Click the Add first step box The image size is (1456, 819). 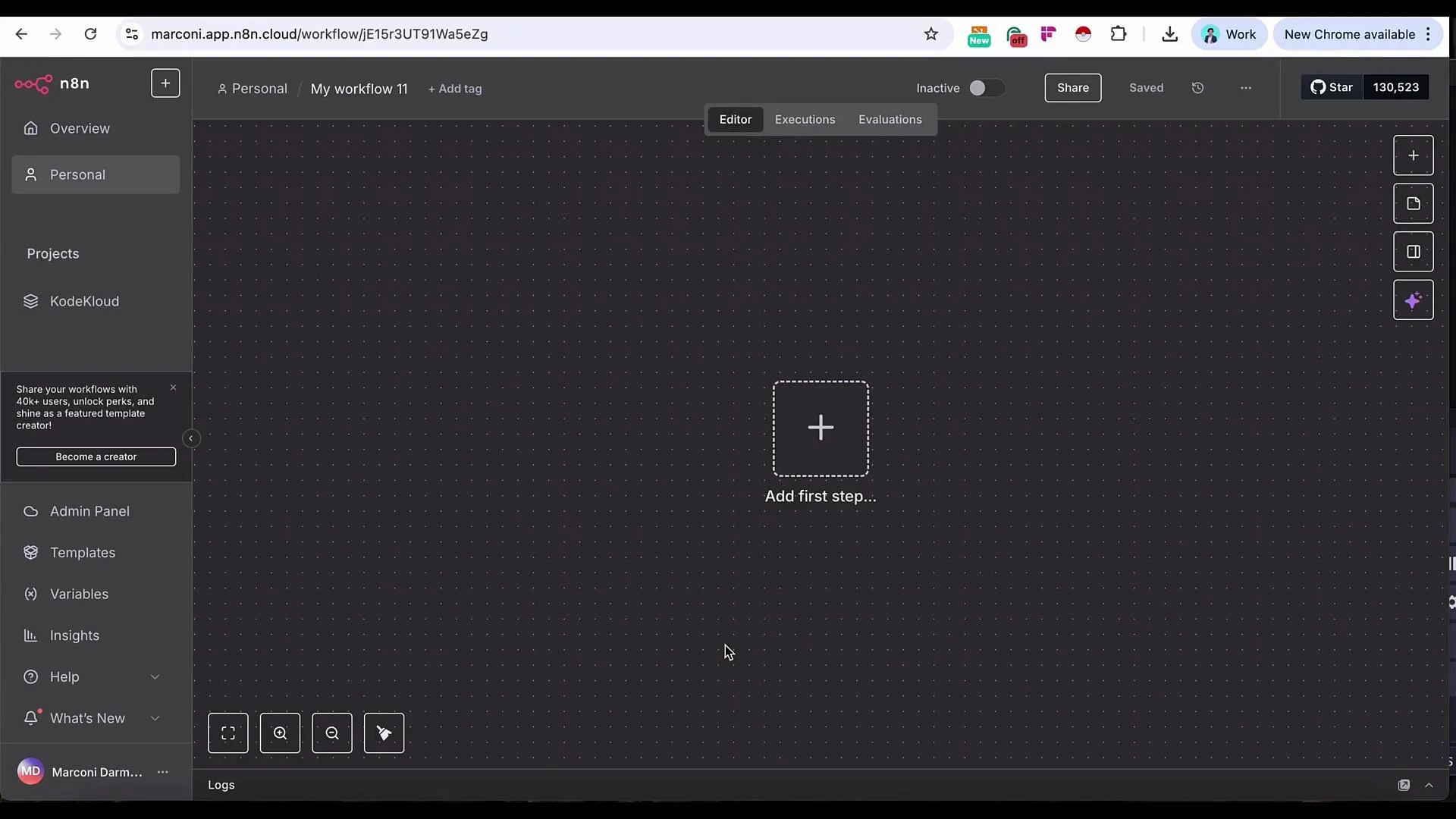click(821, 428)
